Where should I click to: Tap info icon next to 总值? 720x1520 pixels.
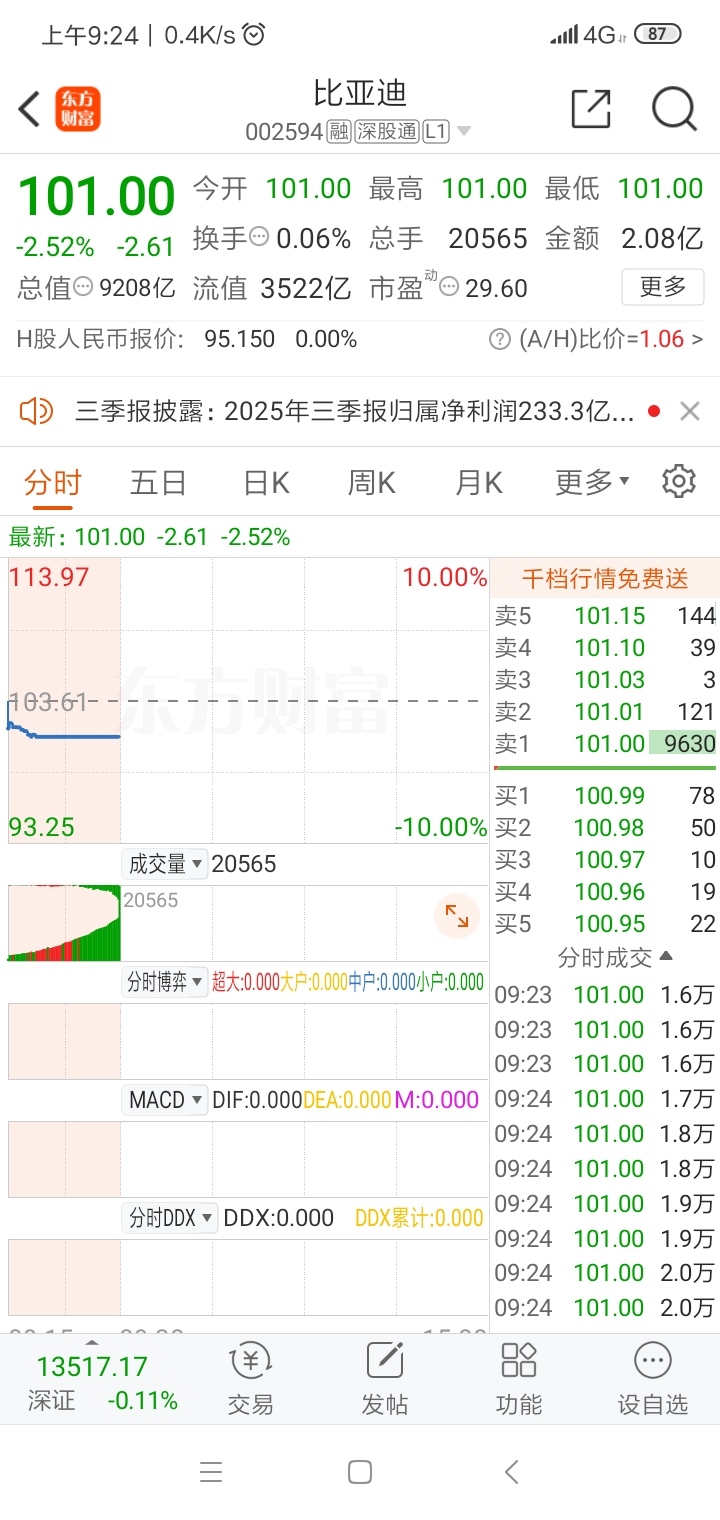[84, 288]
